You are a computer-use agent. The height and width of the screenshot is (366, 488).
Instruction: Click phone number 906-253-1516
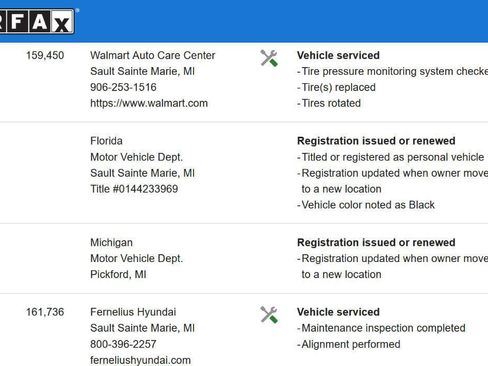click(123, 87)
